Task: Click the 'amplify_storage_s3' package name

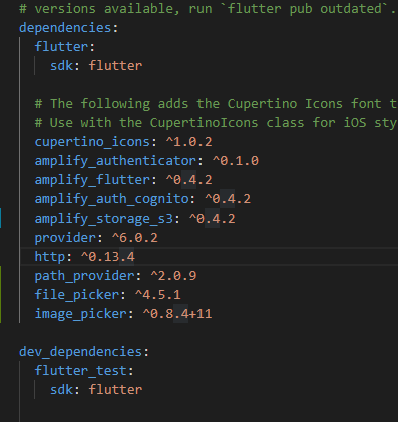Action: click(104, 219)
